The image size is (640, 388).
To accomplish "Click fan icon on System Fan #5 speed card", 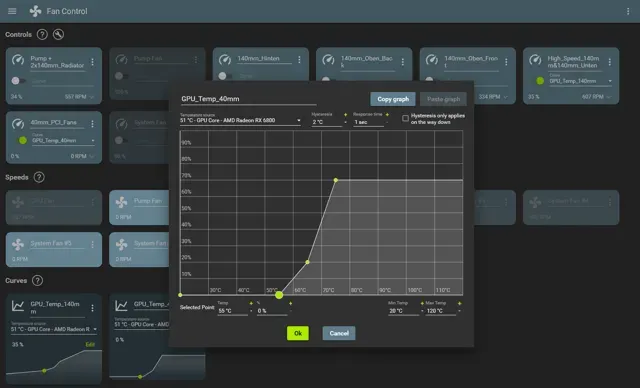I will pyautogui.click(x=18, y=244).
